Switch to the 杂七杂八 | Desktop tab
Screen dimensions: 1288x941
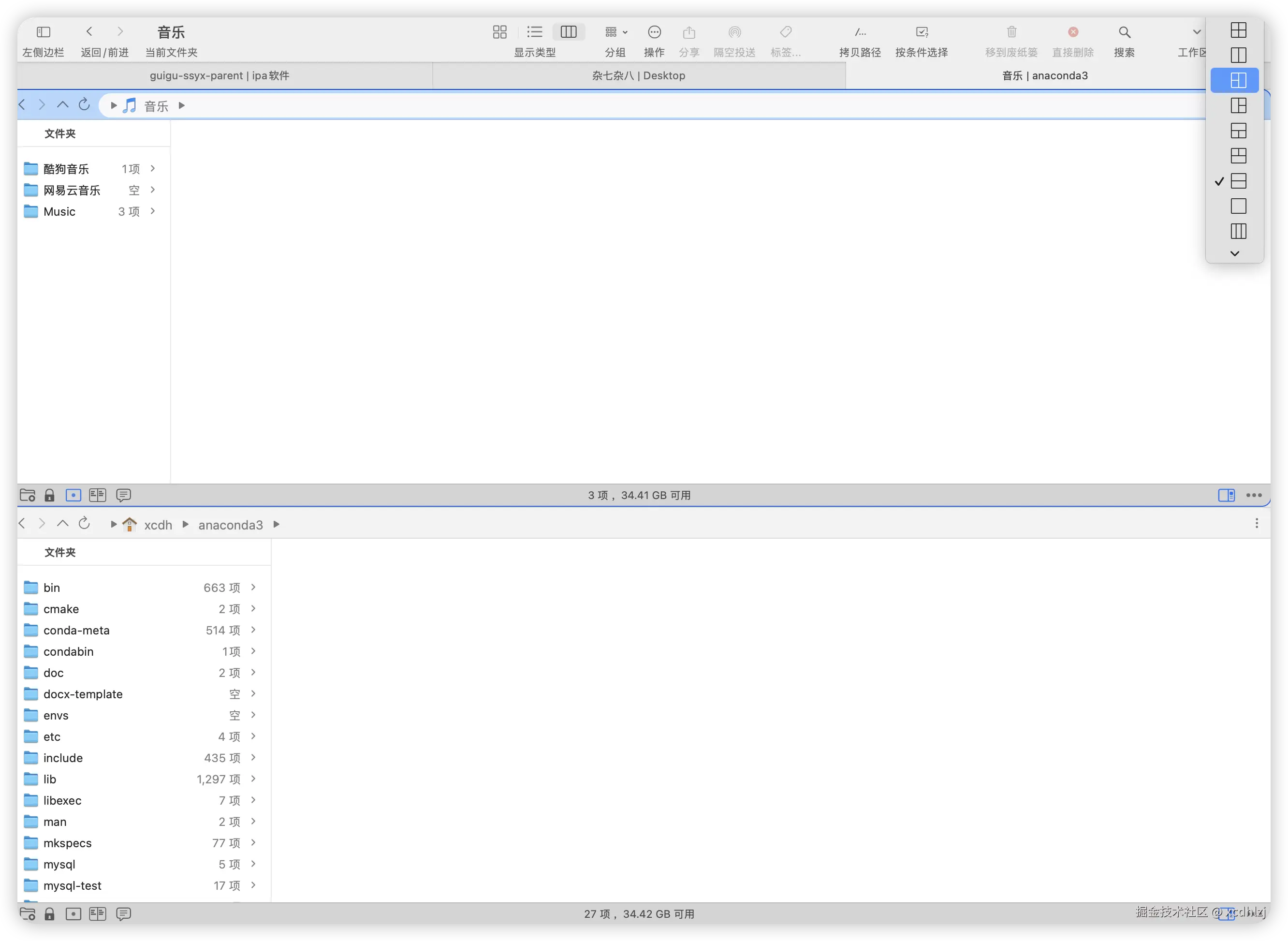tap(638, 76)
